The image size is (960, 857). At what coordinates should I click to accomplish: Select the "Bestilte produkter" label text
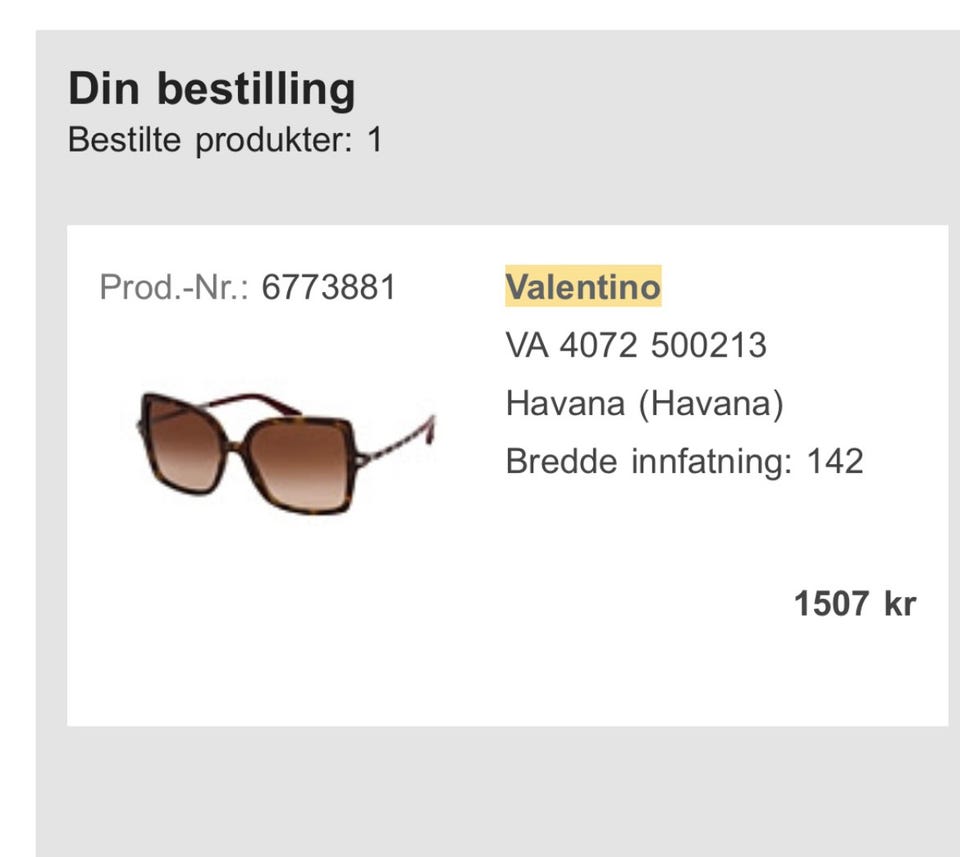click(x=210, y=140)
